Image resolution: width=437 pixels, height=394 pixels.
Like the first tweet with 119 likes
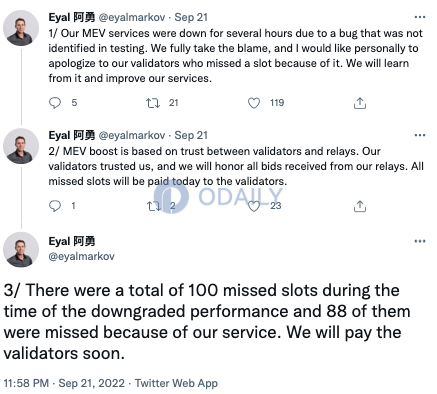pyautogui.click(x=254, y=103)
